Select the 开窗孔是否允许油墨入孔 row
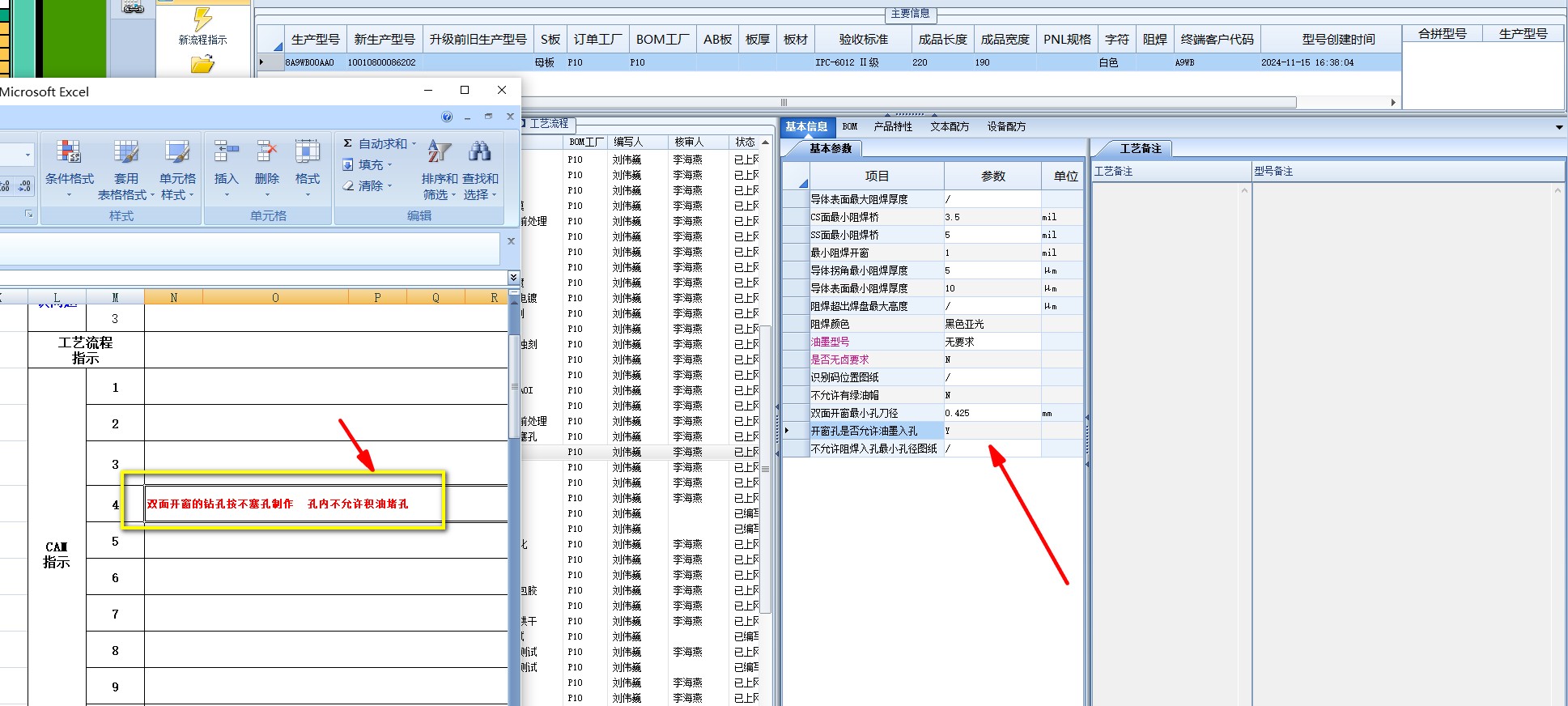 point(933,431)
